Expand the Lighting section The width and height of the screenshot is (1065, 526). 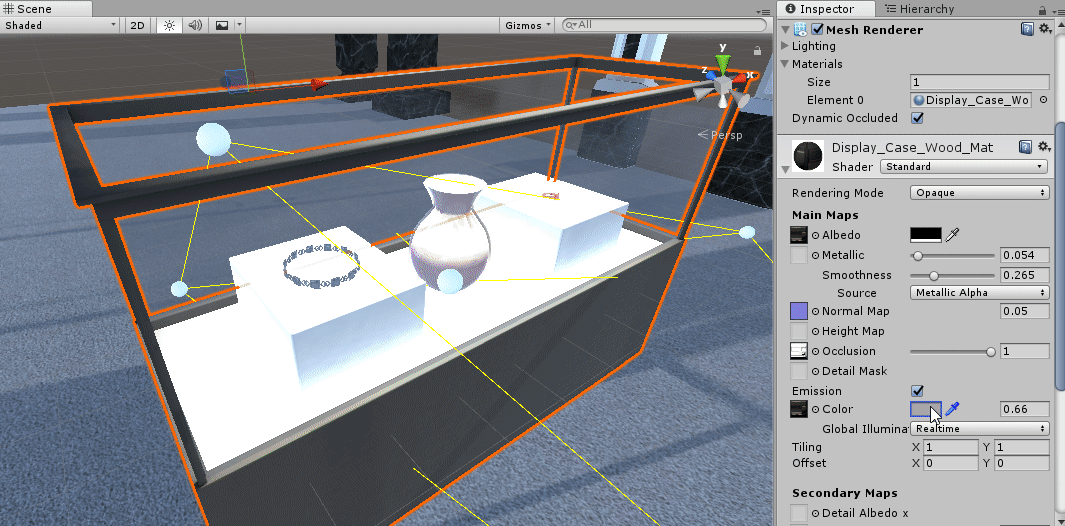(785, 46)
